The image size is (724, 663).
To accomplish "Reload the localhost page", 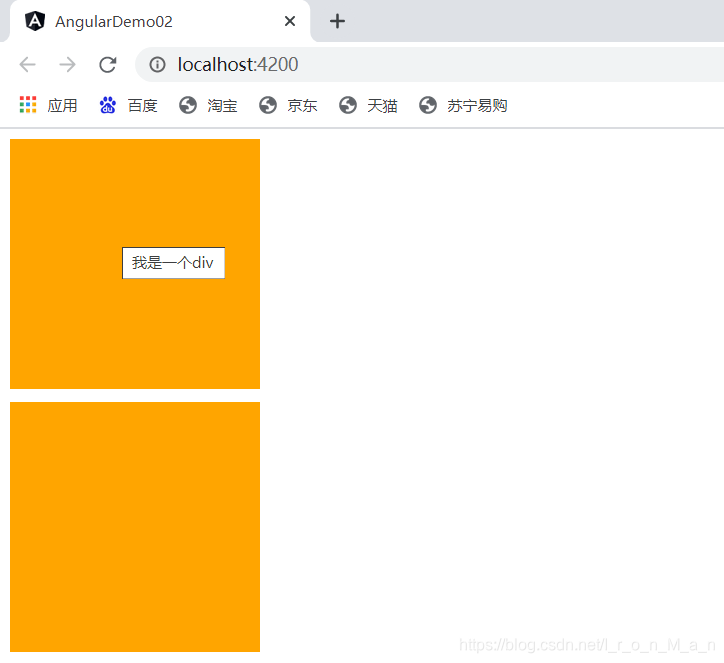I will point(108,65).
